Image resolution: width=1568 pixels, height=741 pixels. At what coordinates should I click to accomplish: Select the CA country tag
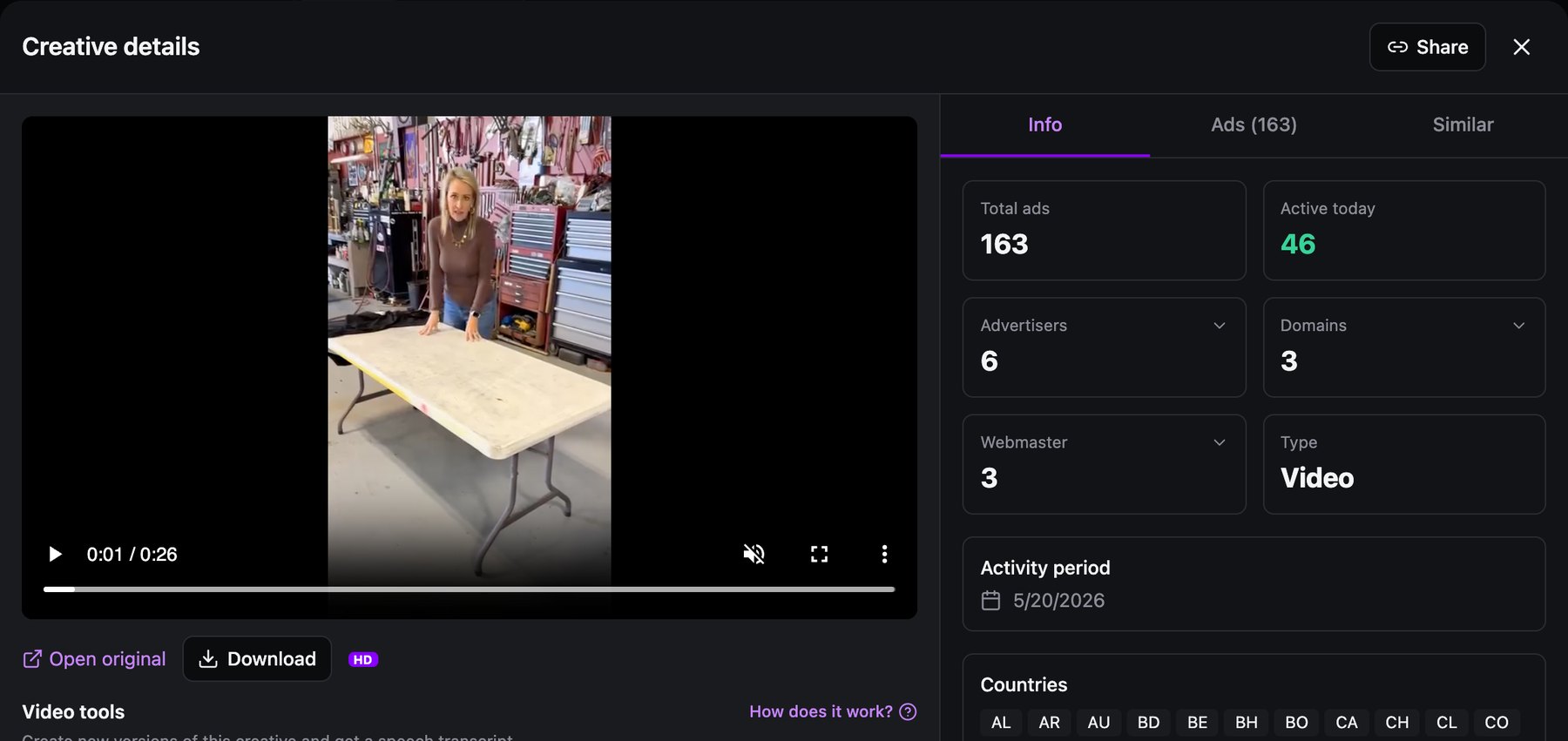(1347, 723)
